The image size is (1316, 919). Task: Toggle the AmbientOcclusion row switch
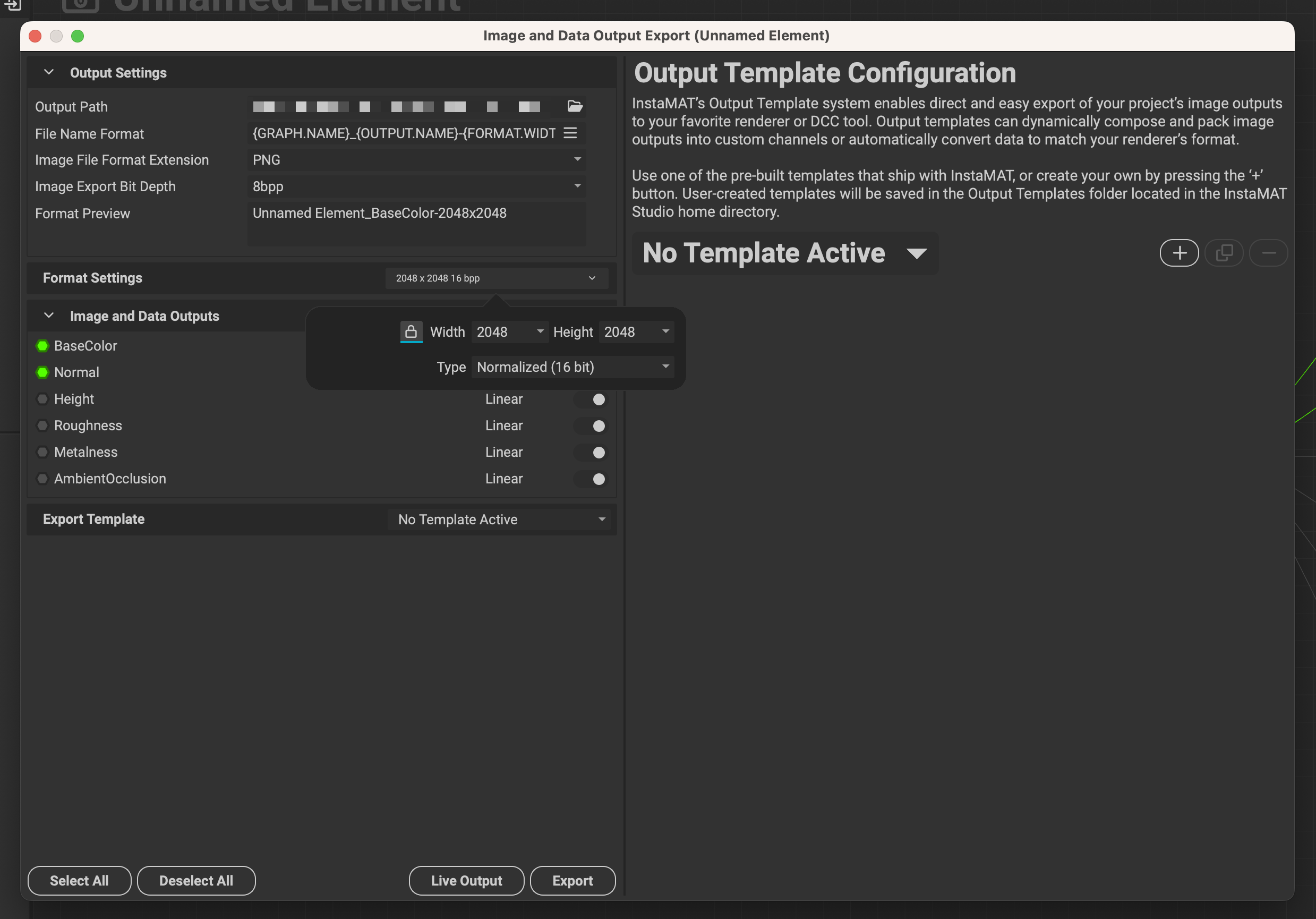(593, 479)
